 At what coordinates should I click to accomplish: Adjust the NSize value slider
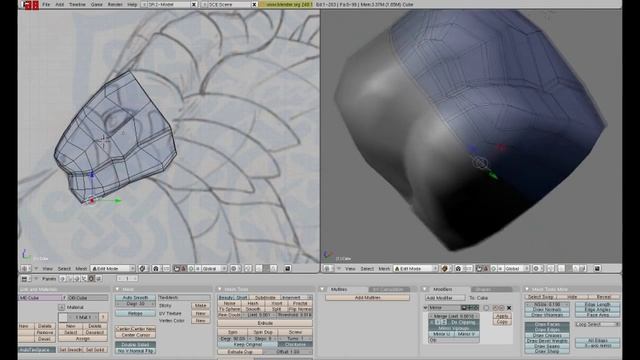pos(547,304)
